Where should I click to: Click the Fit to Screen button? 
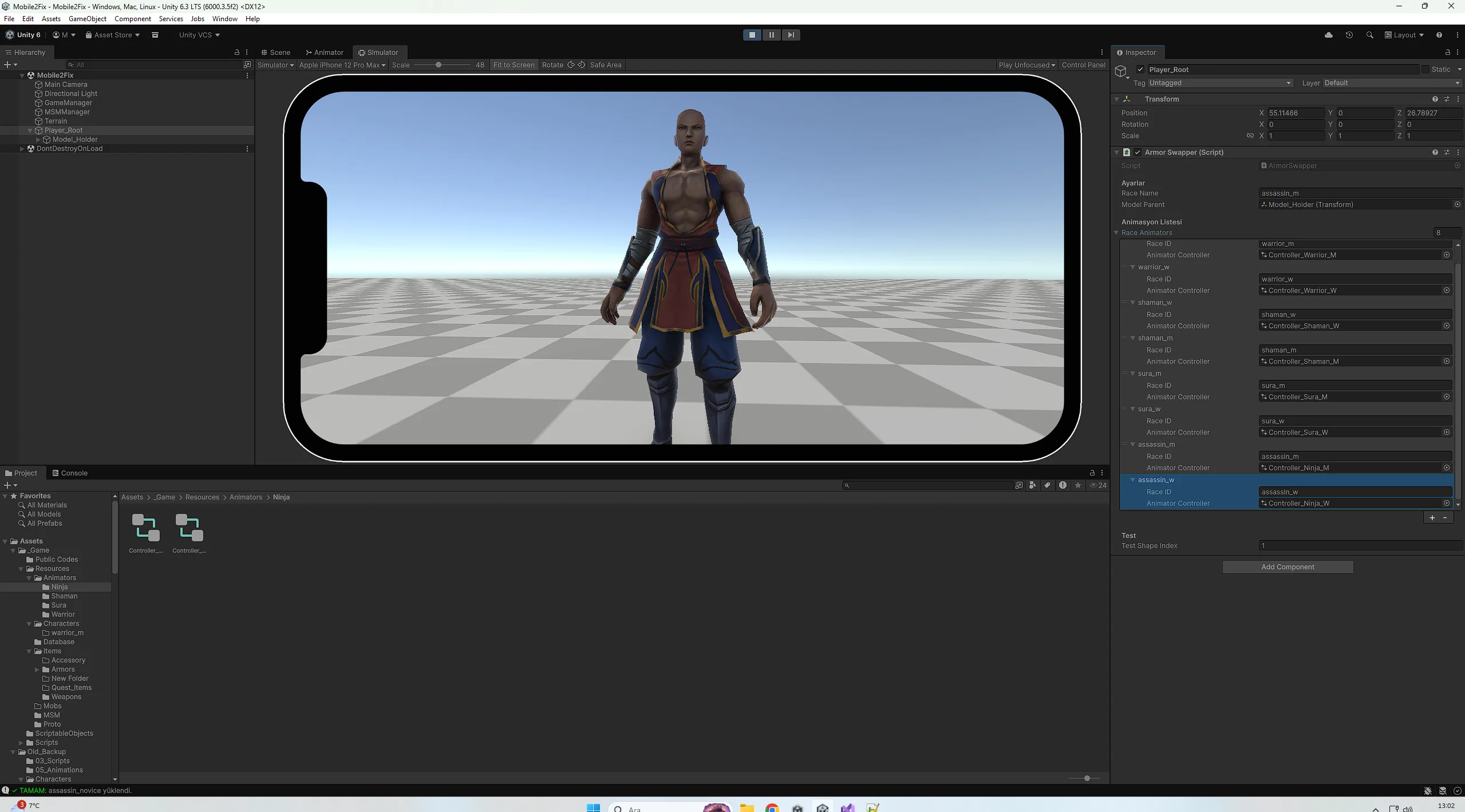[513, 65]
